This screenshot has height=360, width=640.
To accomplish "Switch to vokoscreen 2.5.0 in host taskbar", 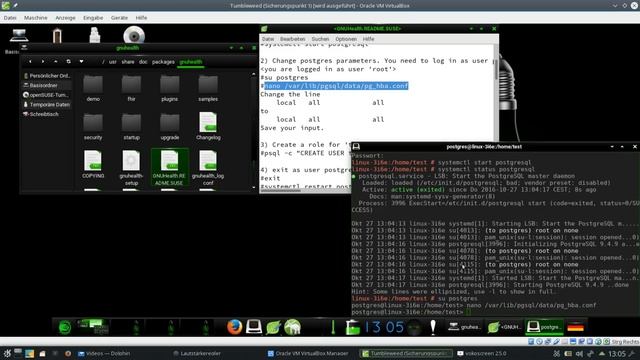I will pos(482,353).
